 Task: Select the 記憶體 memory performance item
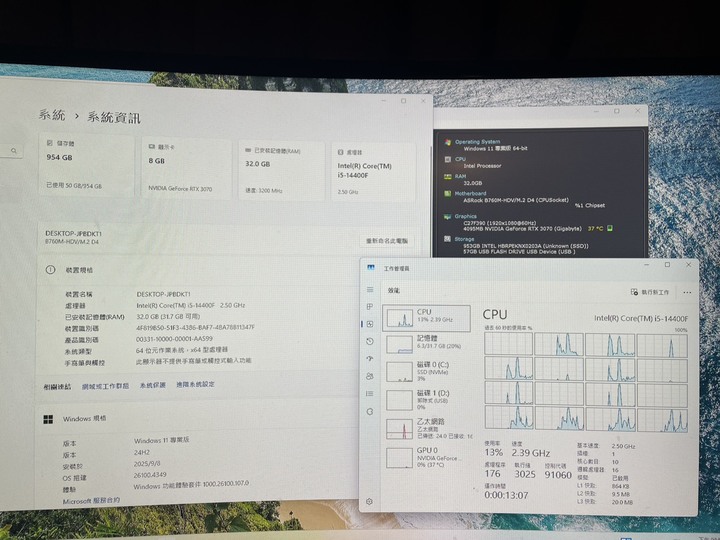click(x=427, y=343)
